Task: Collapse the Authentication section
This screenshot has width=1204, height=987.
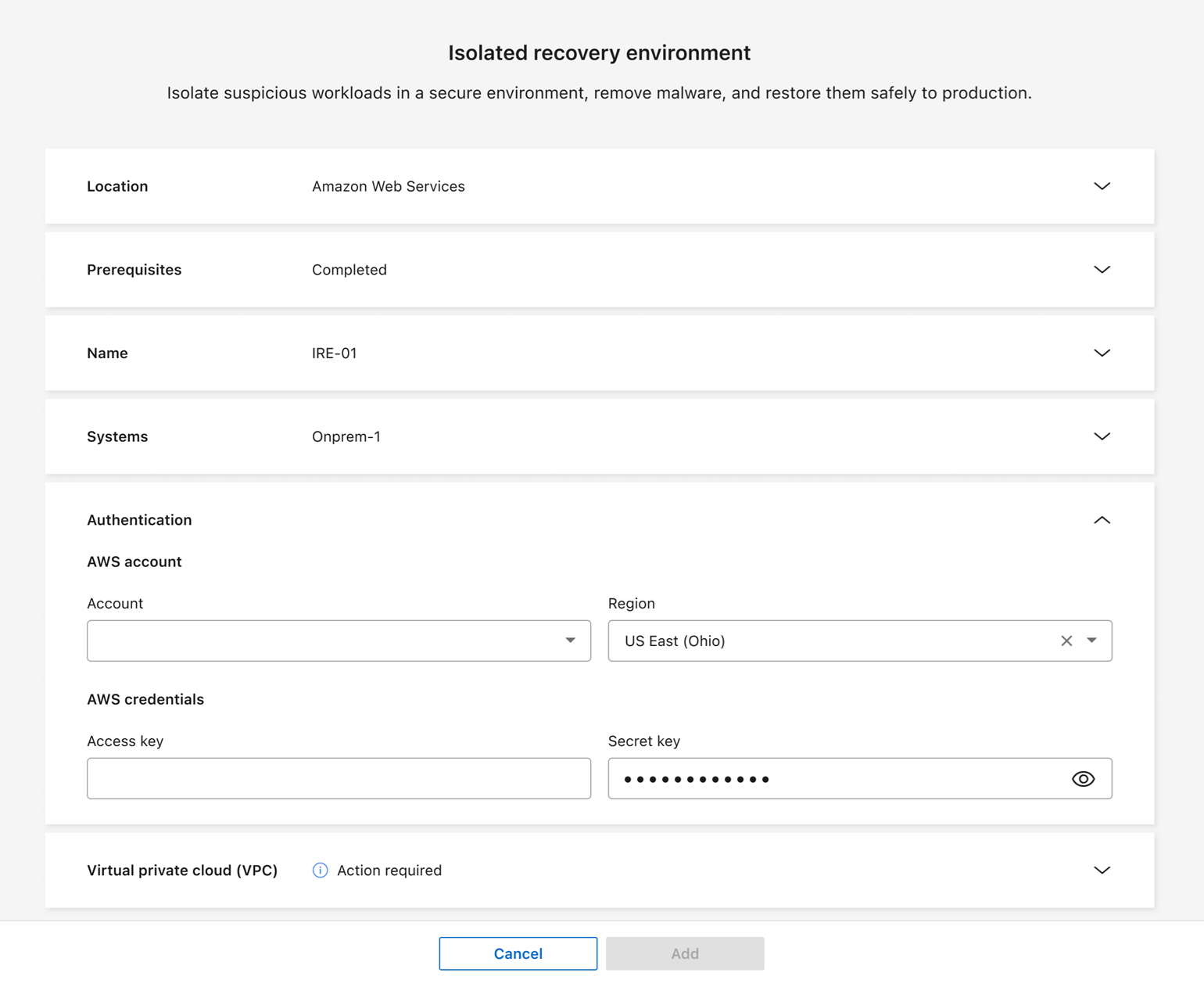Action: (1102, 519)
